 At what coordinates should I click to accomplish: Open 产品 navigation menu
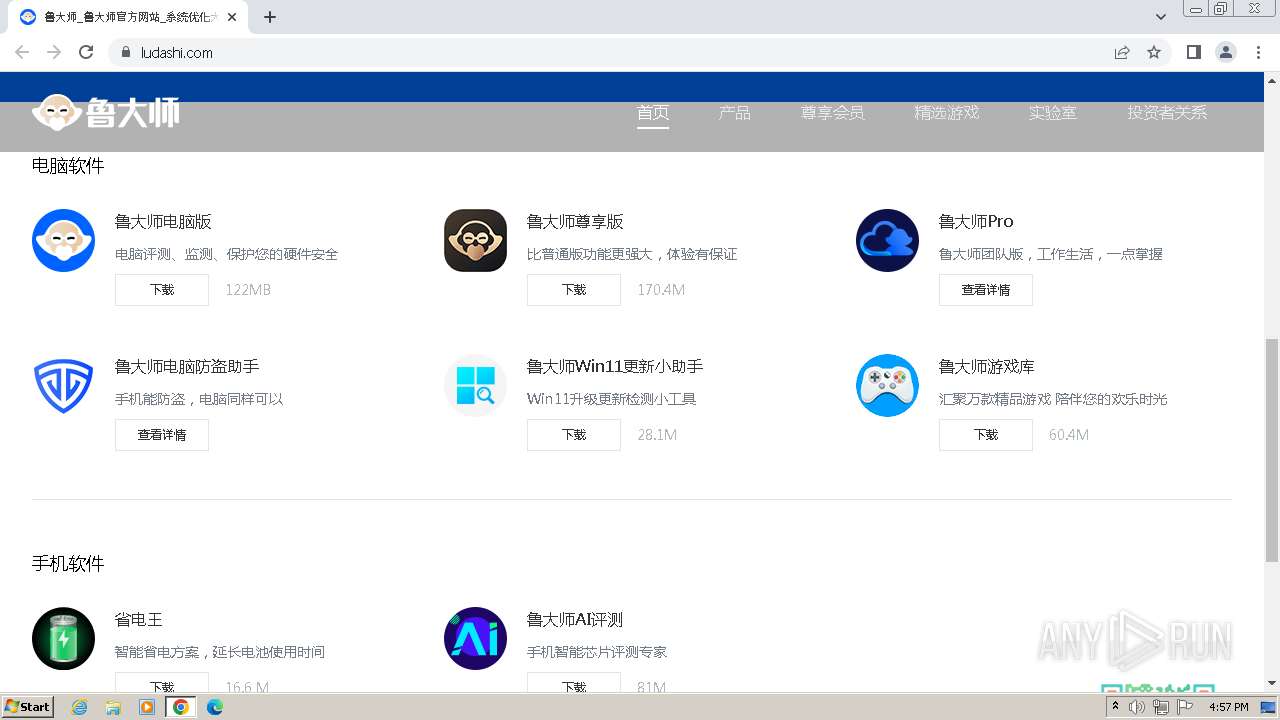(x=734, y=113)
